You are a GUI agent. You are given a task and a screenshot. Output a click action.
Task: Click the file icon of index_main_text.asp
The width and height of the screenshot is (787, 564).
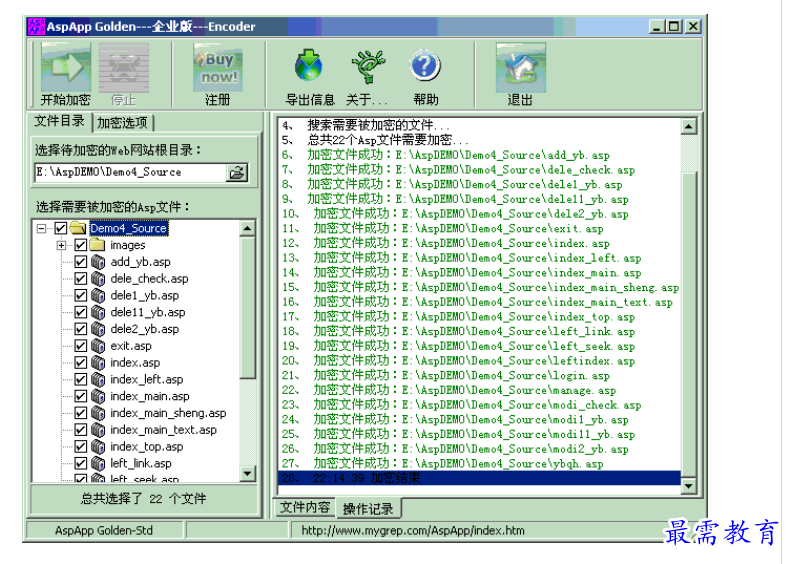click(98, 430)
